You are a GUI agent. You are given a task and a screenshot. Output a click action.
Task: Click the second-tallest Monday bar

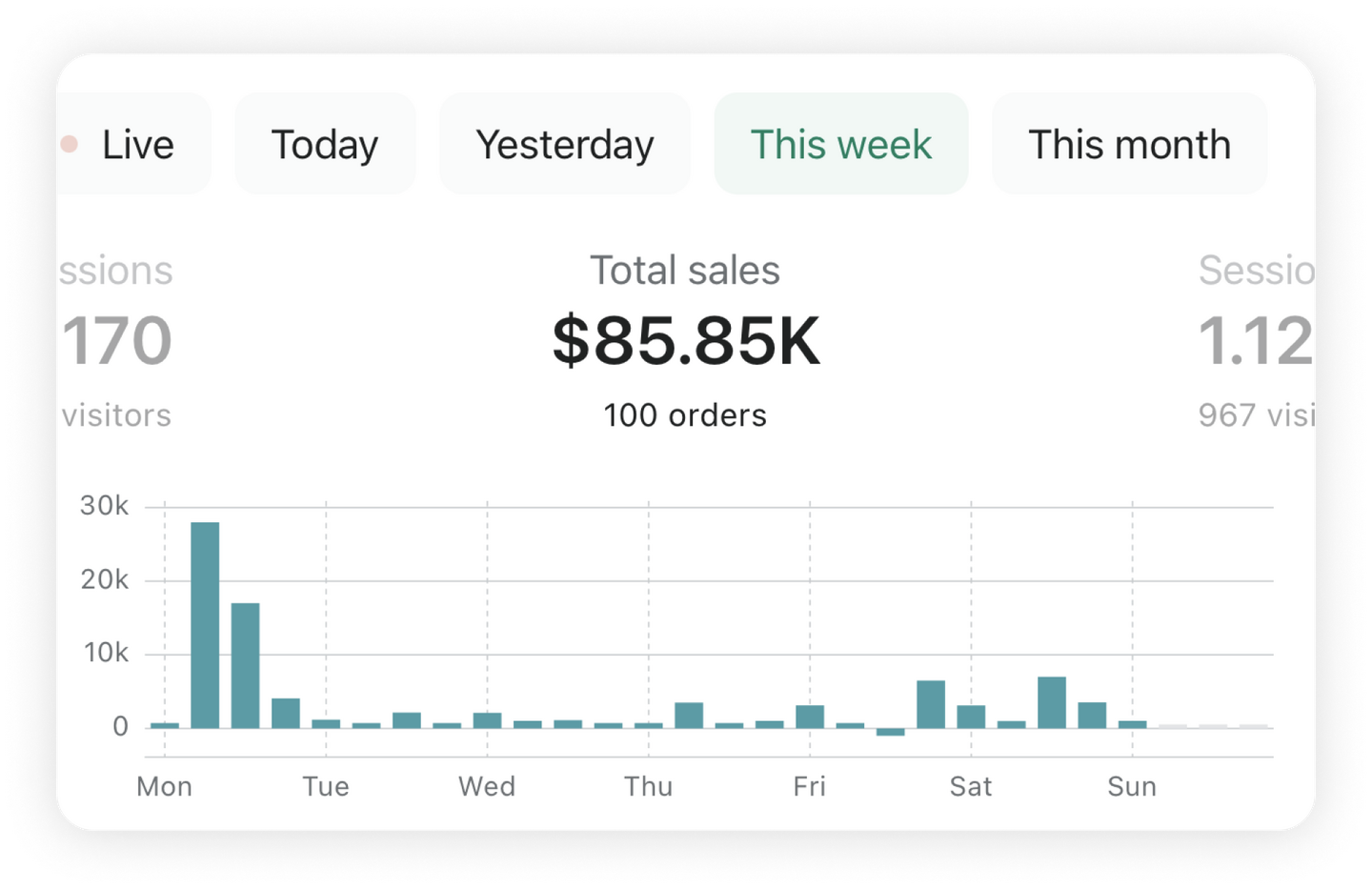coord(245,665)
